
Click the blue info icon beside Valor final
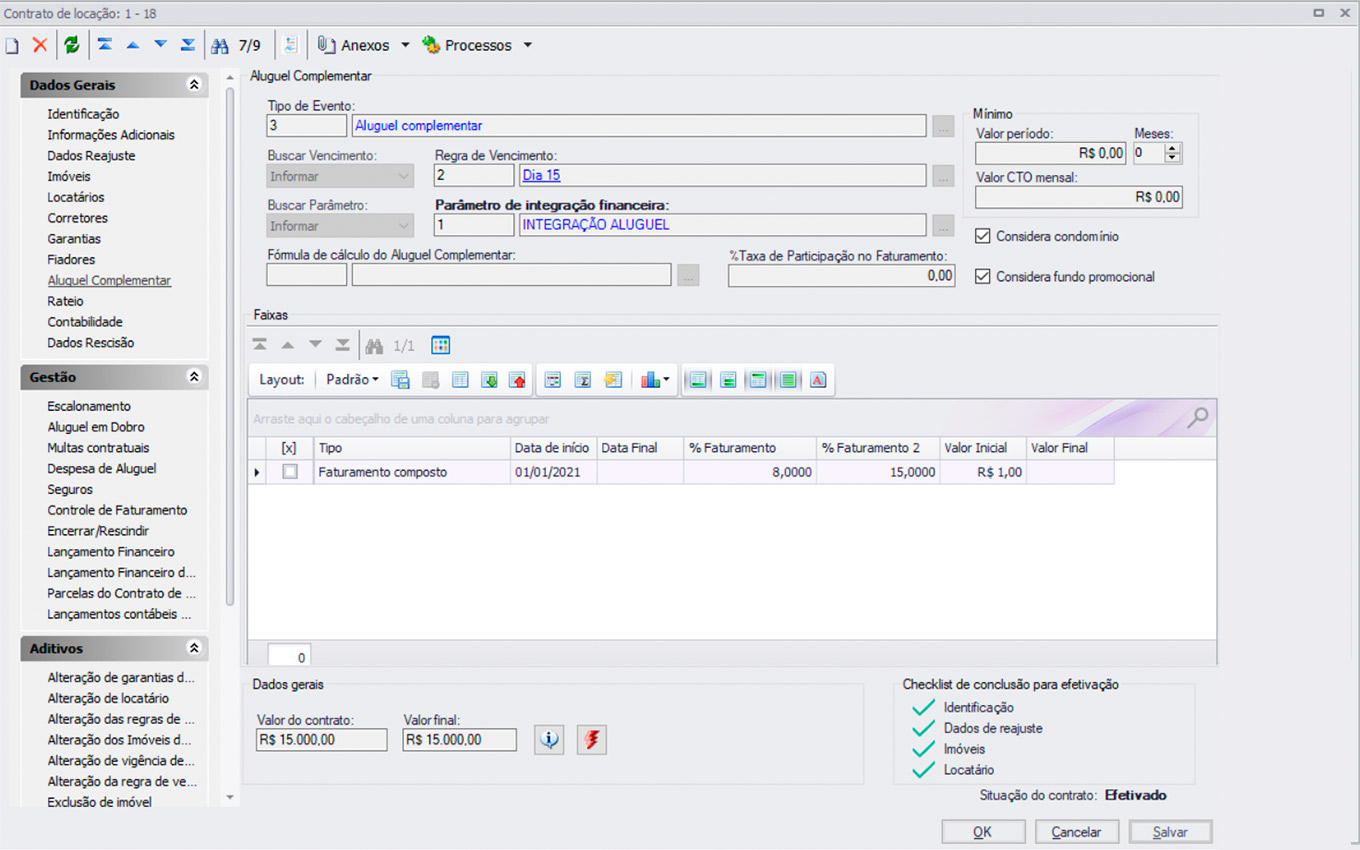tap(549, 740)
